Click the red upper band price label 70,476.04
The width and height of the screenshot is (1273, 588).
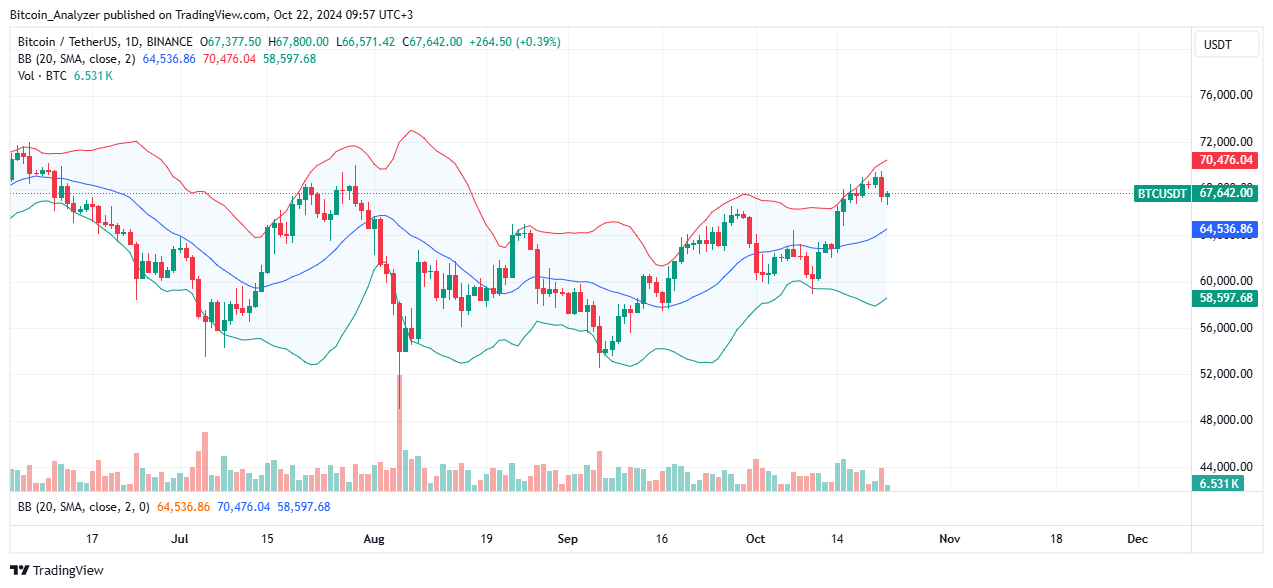pyautogui.click(x=1226, y=160)
